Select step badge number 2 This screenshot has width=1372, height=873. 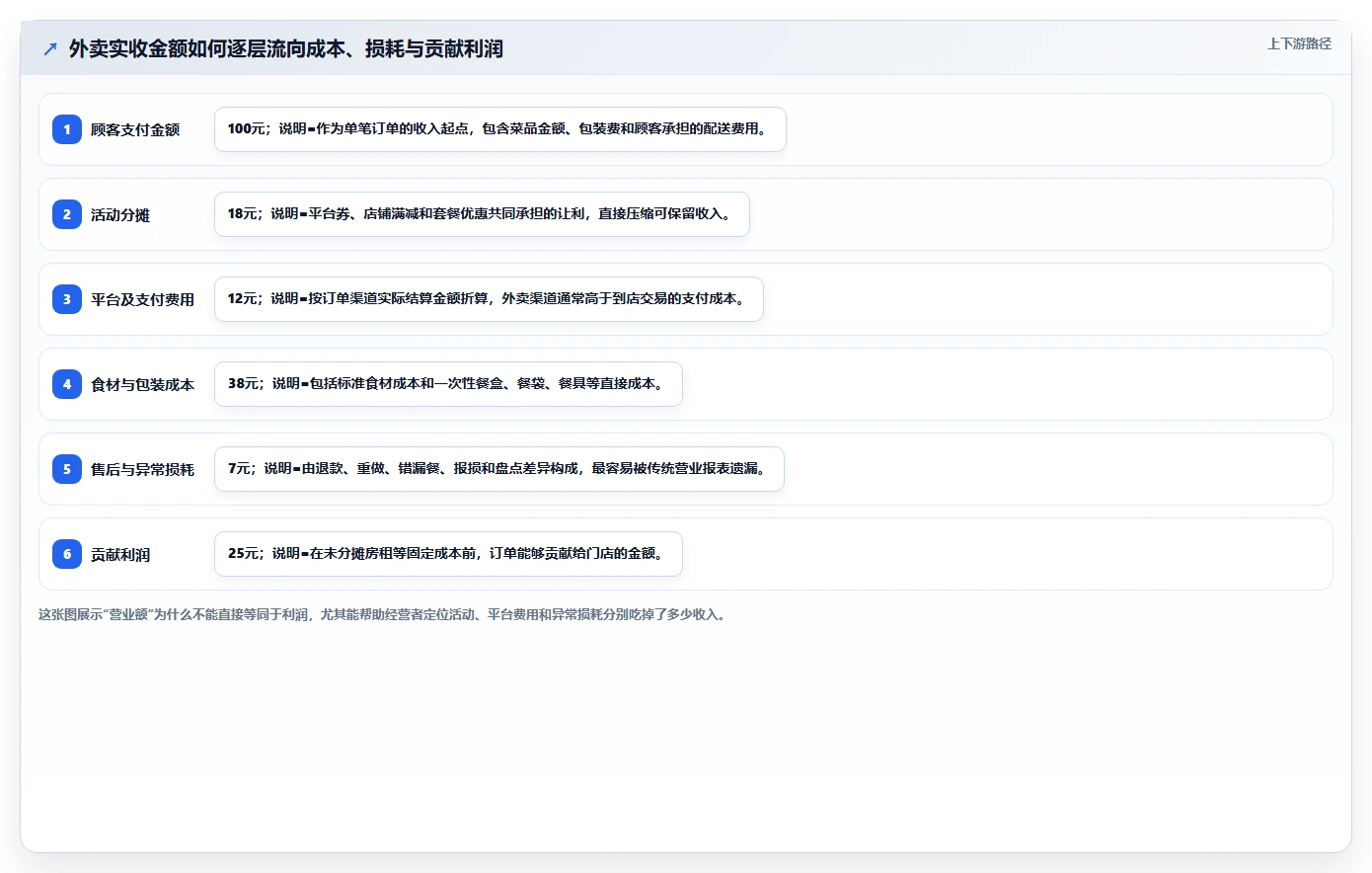(67, 214)
